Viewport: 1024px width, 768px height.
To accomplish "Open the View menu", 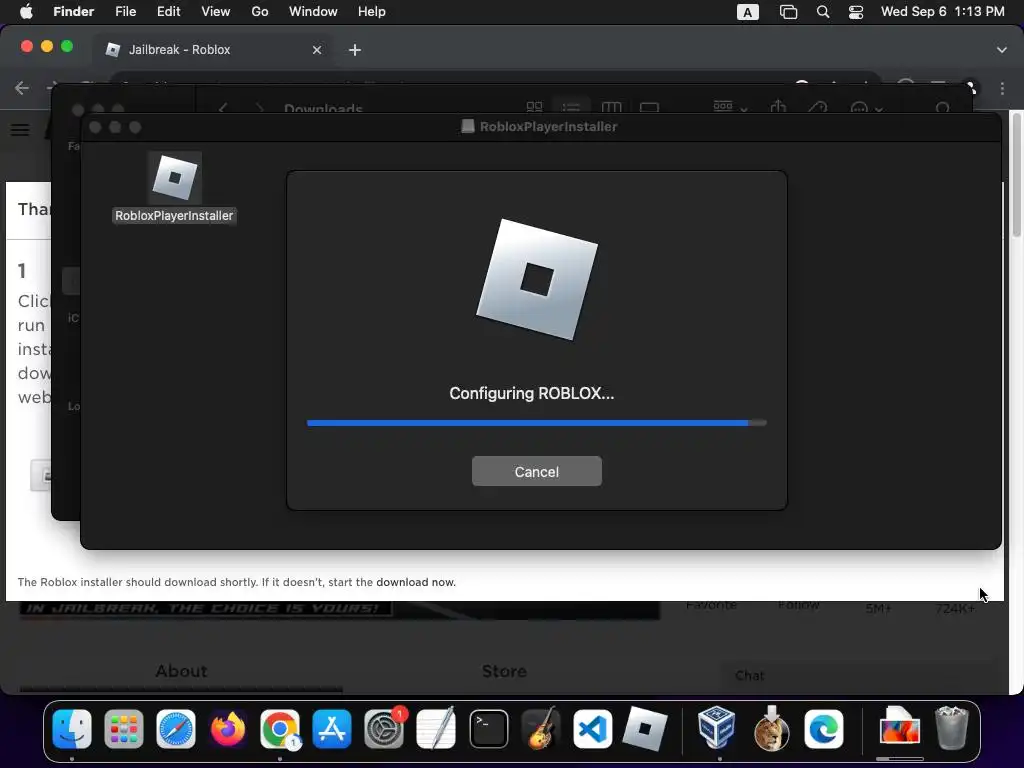I will tap(216, 12).
